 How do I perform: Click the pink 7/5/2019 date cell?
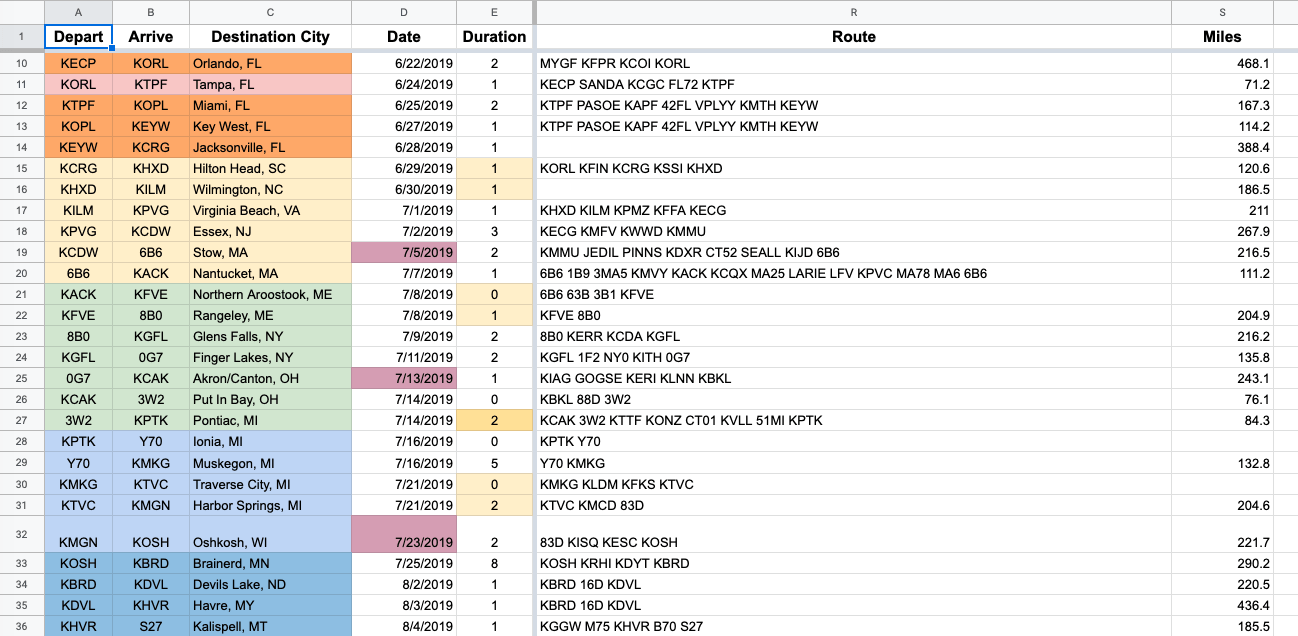[404, 253]
